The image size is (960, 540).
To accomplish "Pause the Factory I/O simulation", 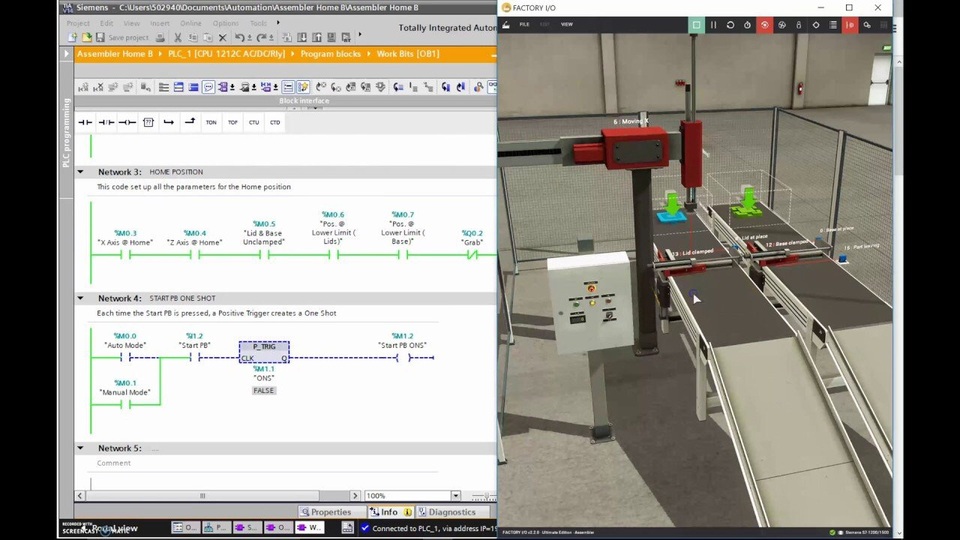I will (713, 25).
